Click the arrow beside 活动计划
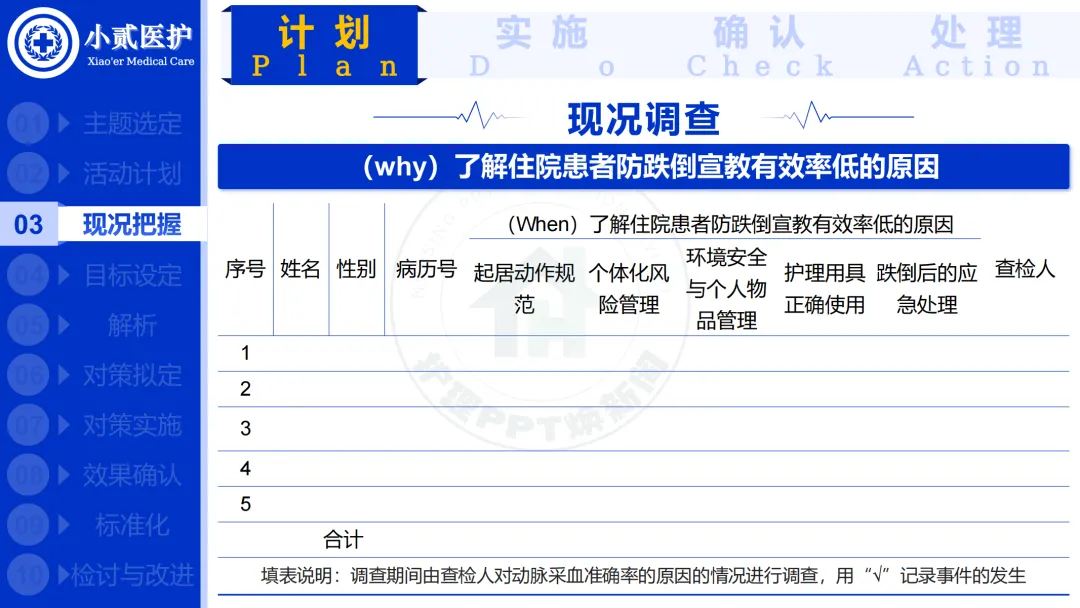The height and width of the screenshot is (608, 1080). pyautogui.click(x=64, y=174)
